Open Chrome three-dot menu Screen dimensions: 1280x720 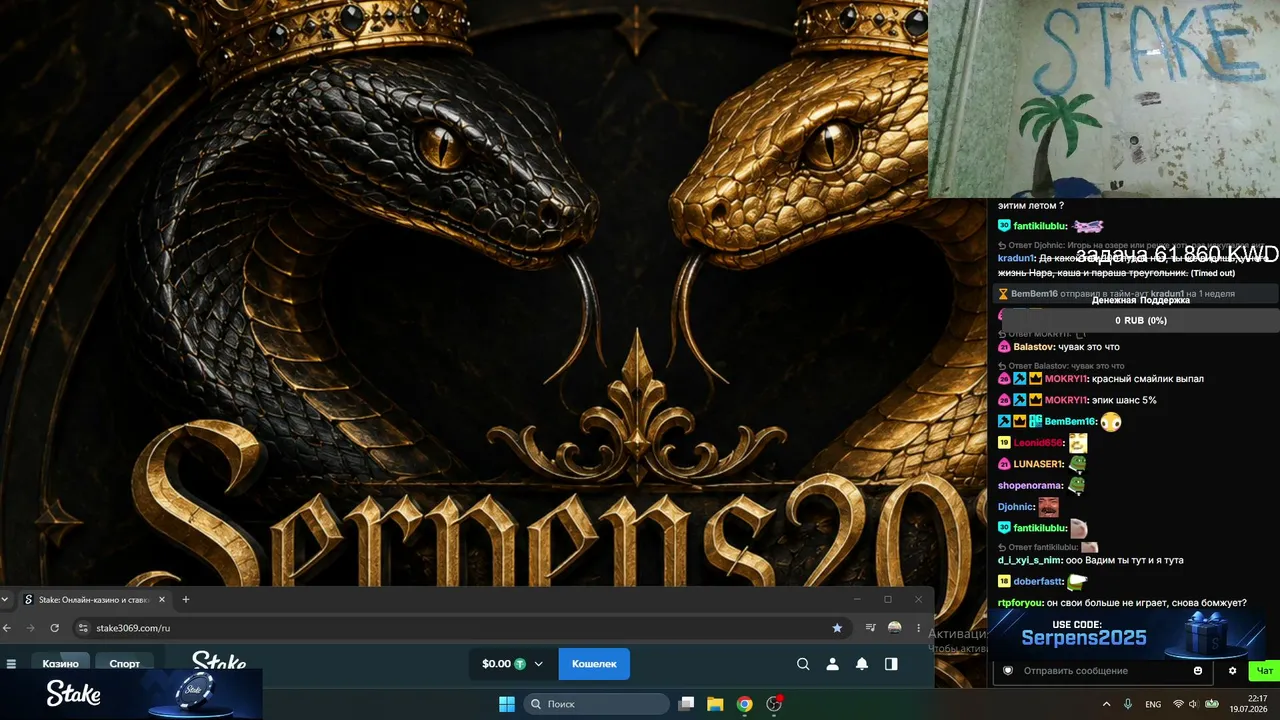point(918,628)
